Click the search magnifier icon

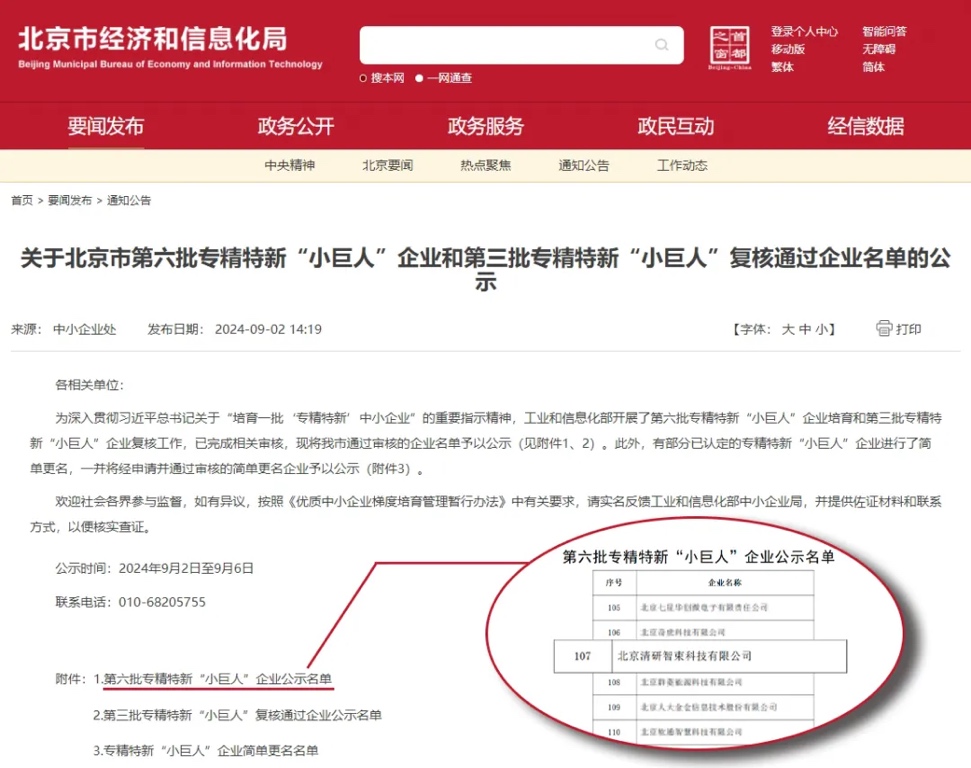click(661, 45)
